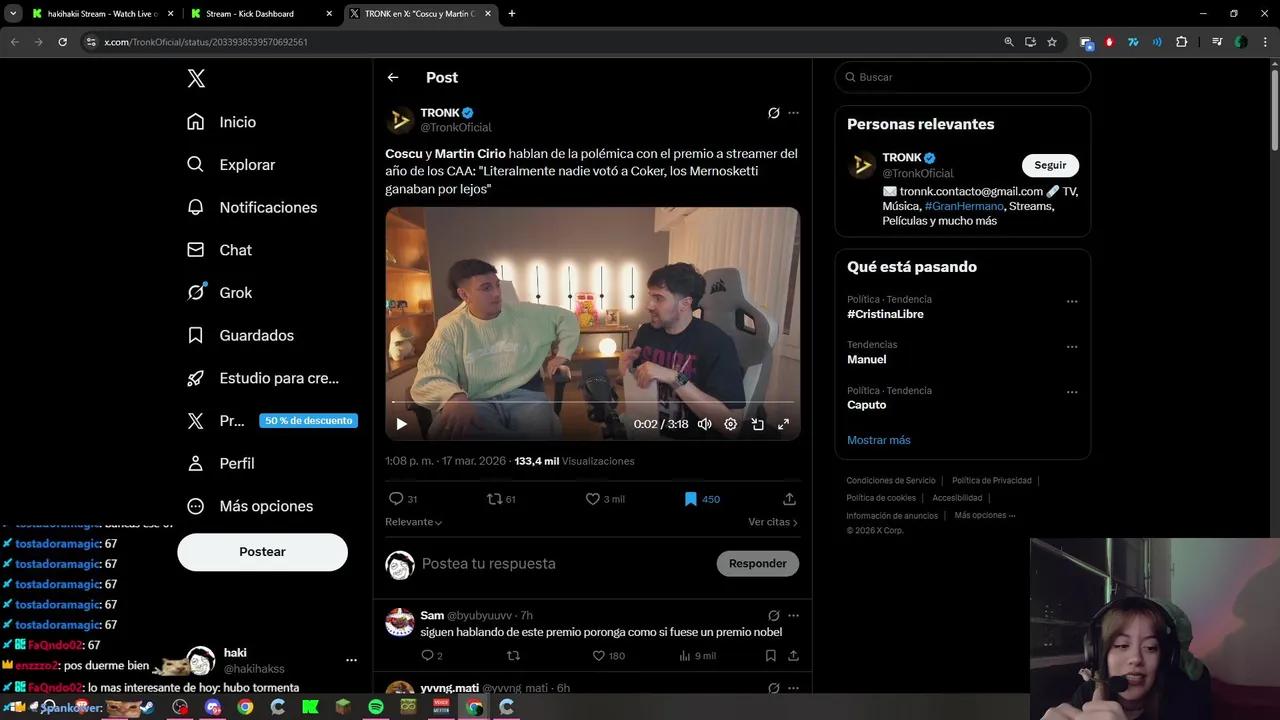This screenshot has height=720, width=1280.
Task: Click the Grok icon on Sam's reply
Action: tap(773, 616)
